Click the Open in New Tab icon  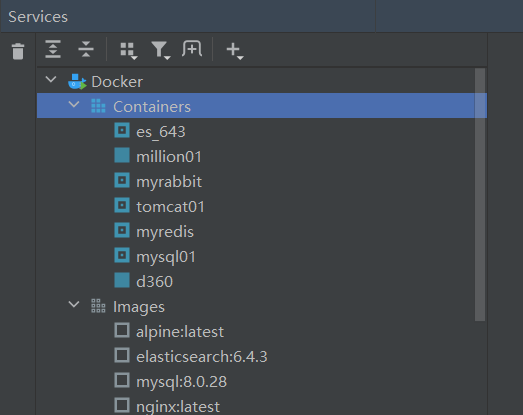coord(192,49)
